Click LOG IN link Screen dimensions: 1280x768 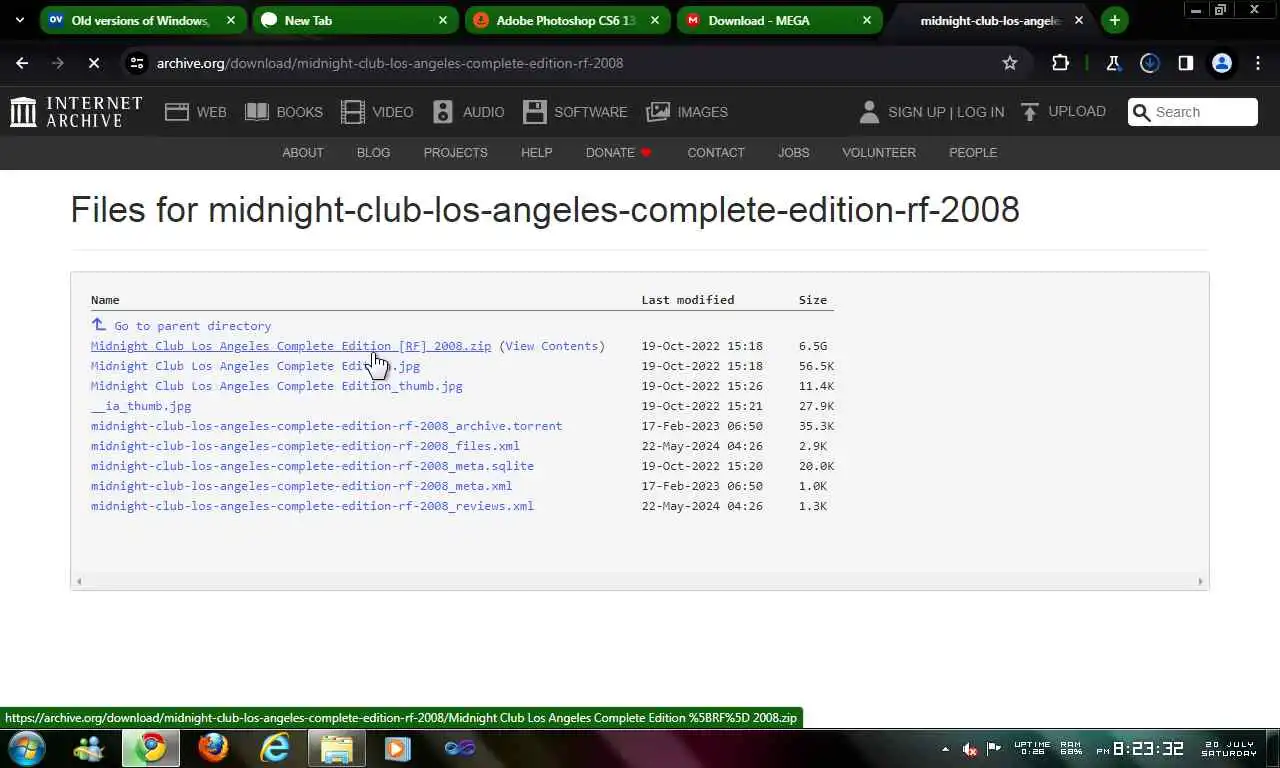coord(980,112)
